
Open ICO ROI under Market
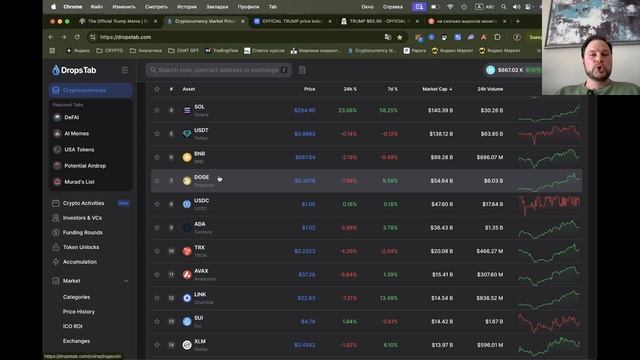pos(73,326)
